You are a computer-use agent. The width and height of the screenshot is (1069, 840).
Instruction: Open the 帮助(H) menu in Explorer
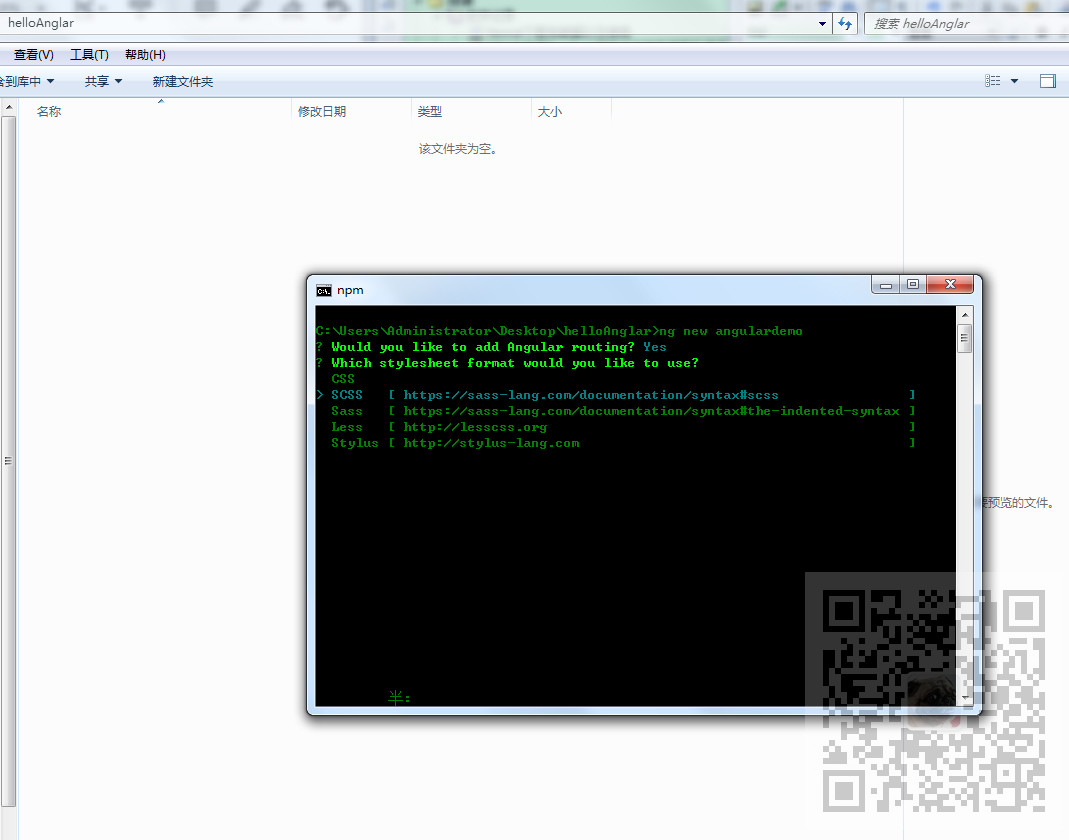(145, 55)
